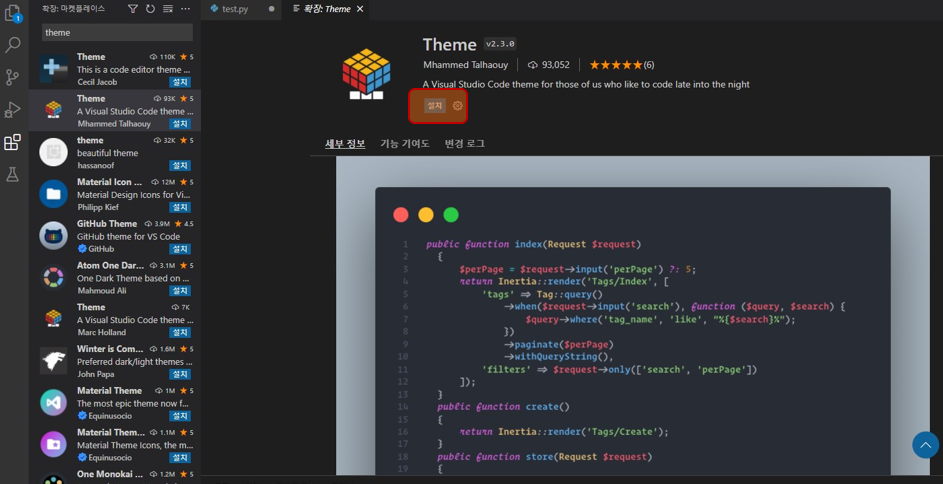Click the hassanoof theme icon thumbnail

click(x=54, y=152)
